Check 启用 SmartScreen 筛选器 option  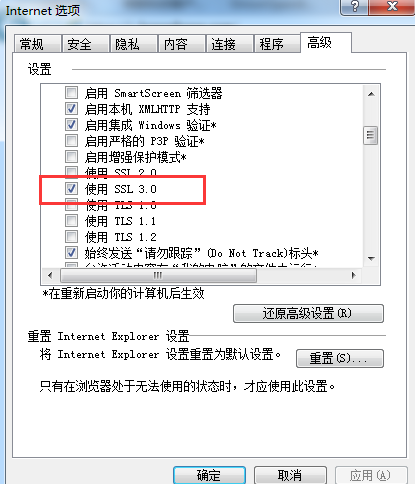coord(71,92)
